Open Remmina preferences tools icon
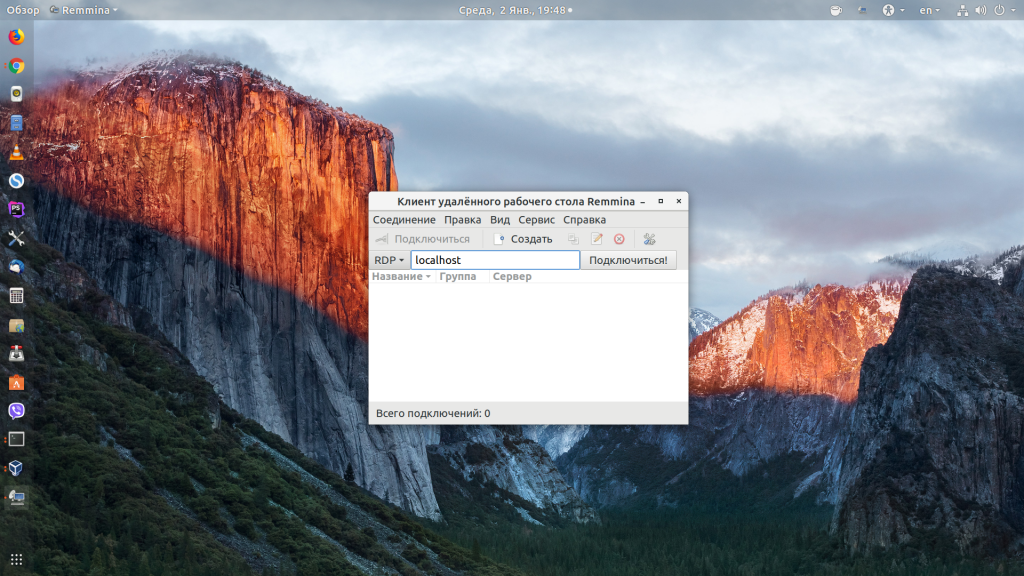The image size is (1024, 576). pyautogui.click(x=649, y=239)
